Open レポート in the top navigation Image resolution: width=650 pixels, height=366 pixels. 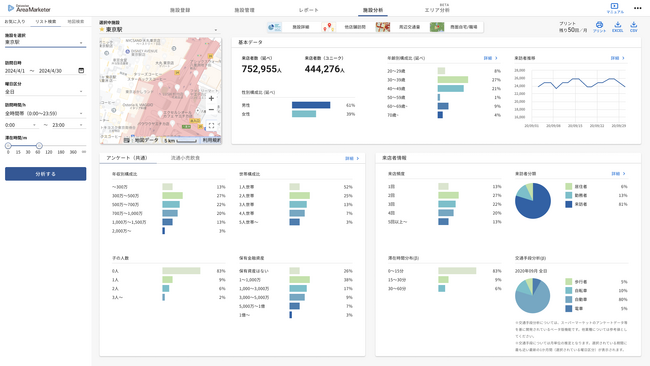(x=309, y=10)
